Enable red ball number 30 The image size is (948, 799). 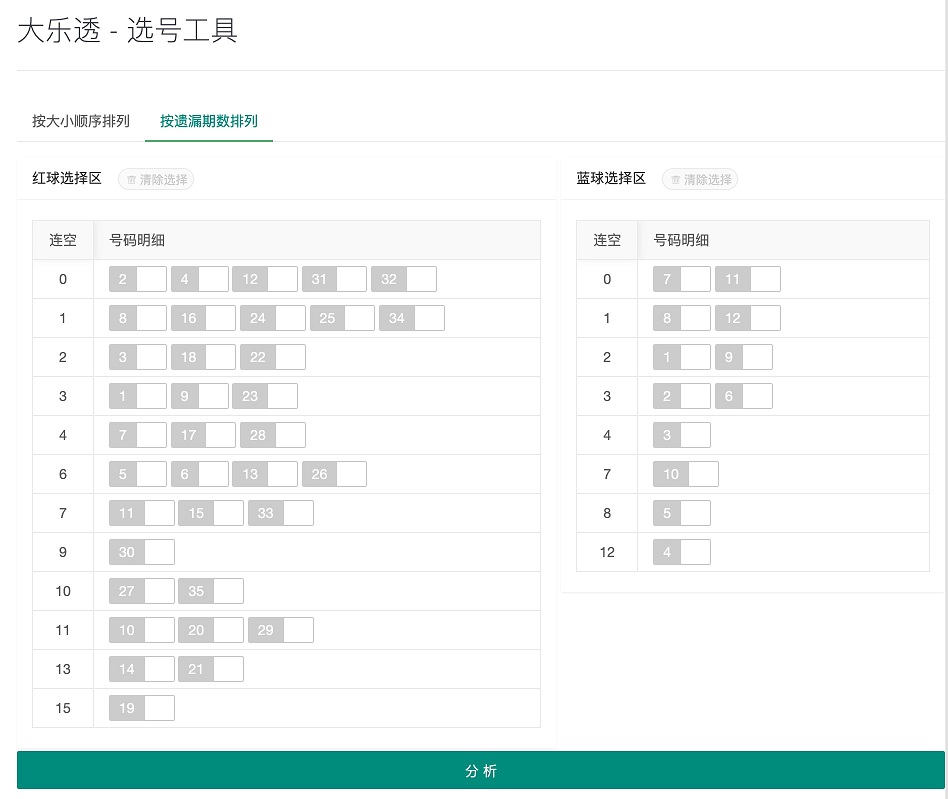tap(141, 552)
